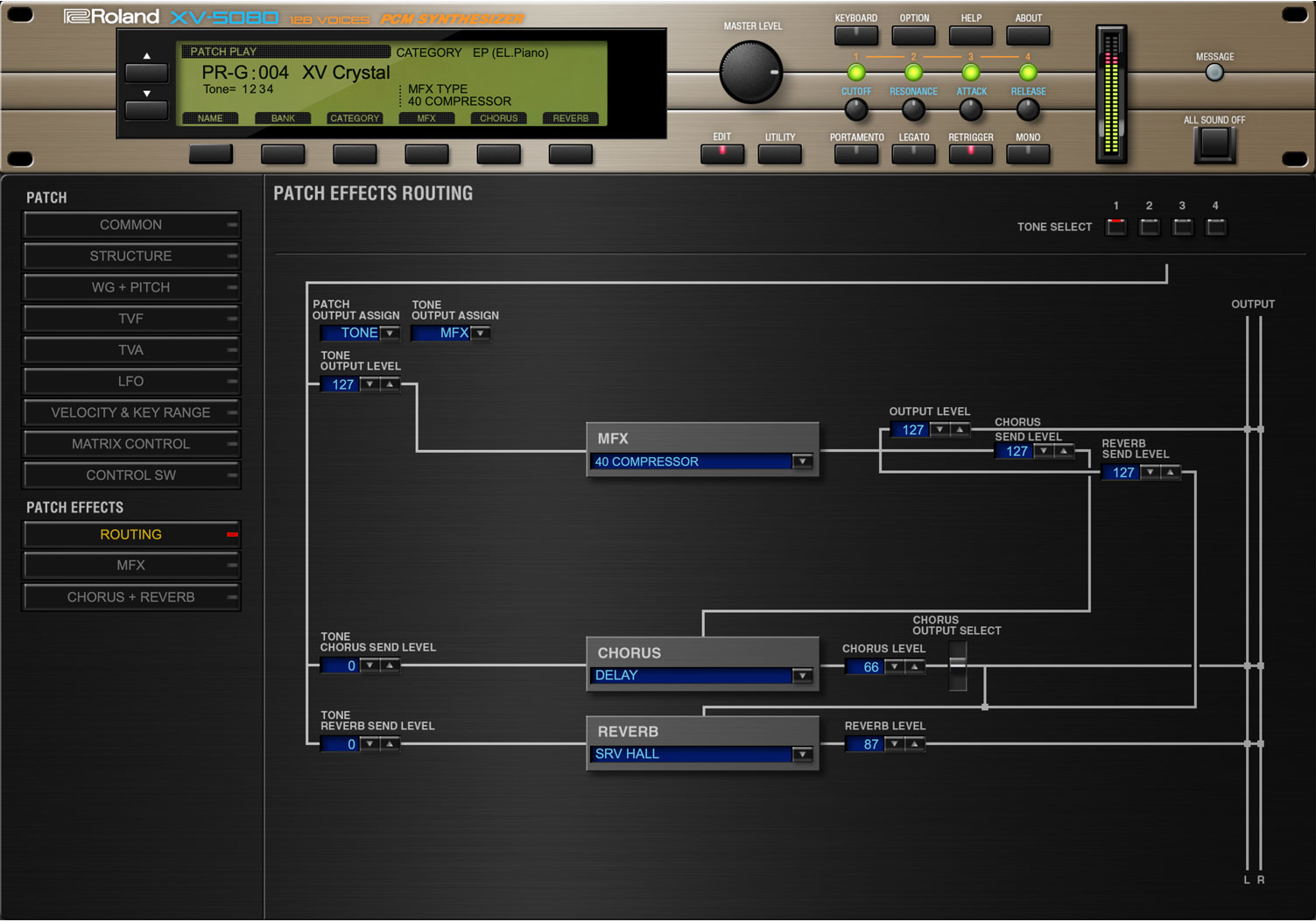The image size is (1316, 922).
Task: Open the LFO page
Action: pos(131,382)
